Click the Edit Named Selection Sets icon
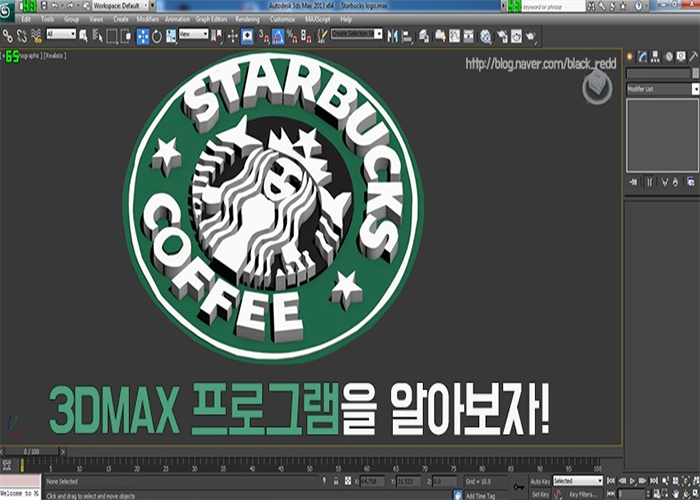The width and height of the screenshot is (700, 500). 322,36
